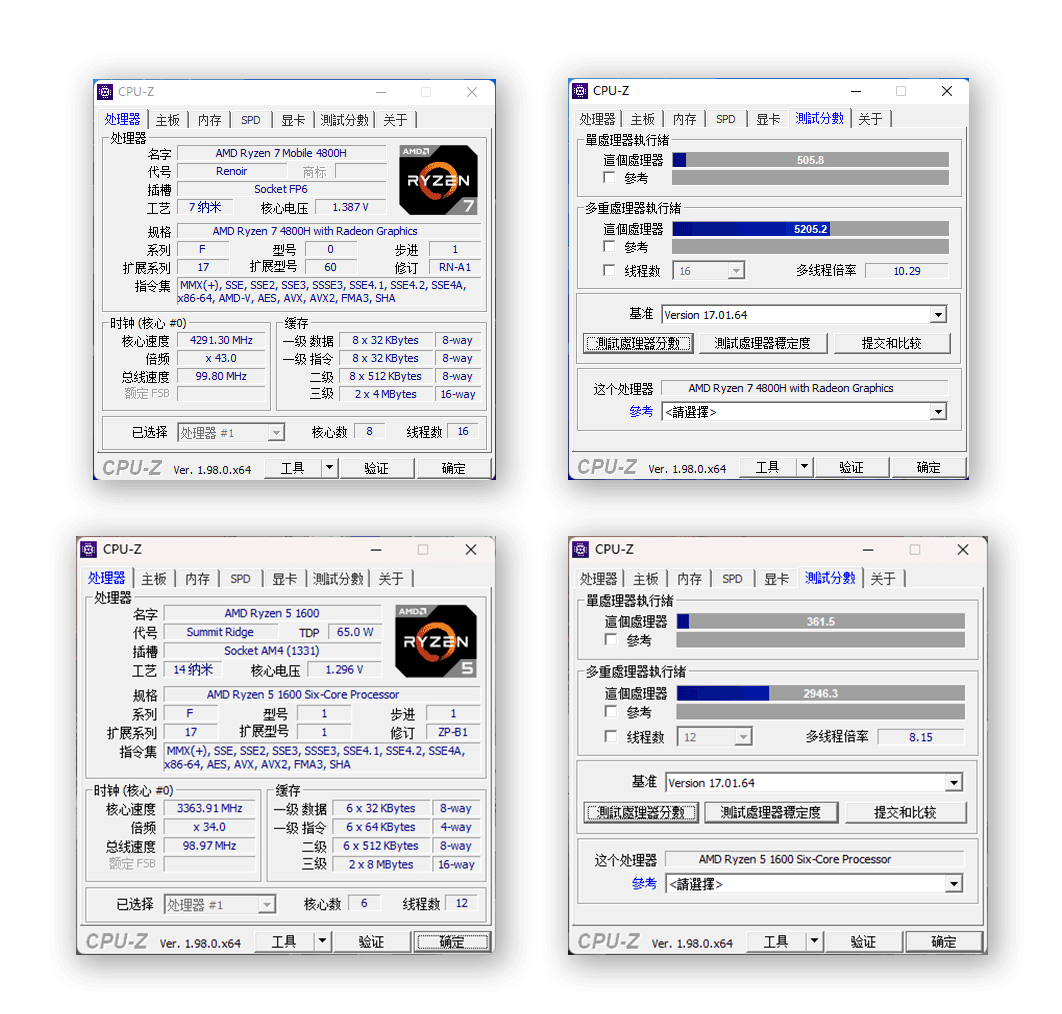The width and height of the screenshot is (1062, 1014).
Task: Switch to 主板 tab in 4800H processor window
Action: tap(168, 120)
